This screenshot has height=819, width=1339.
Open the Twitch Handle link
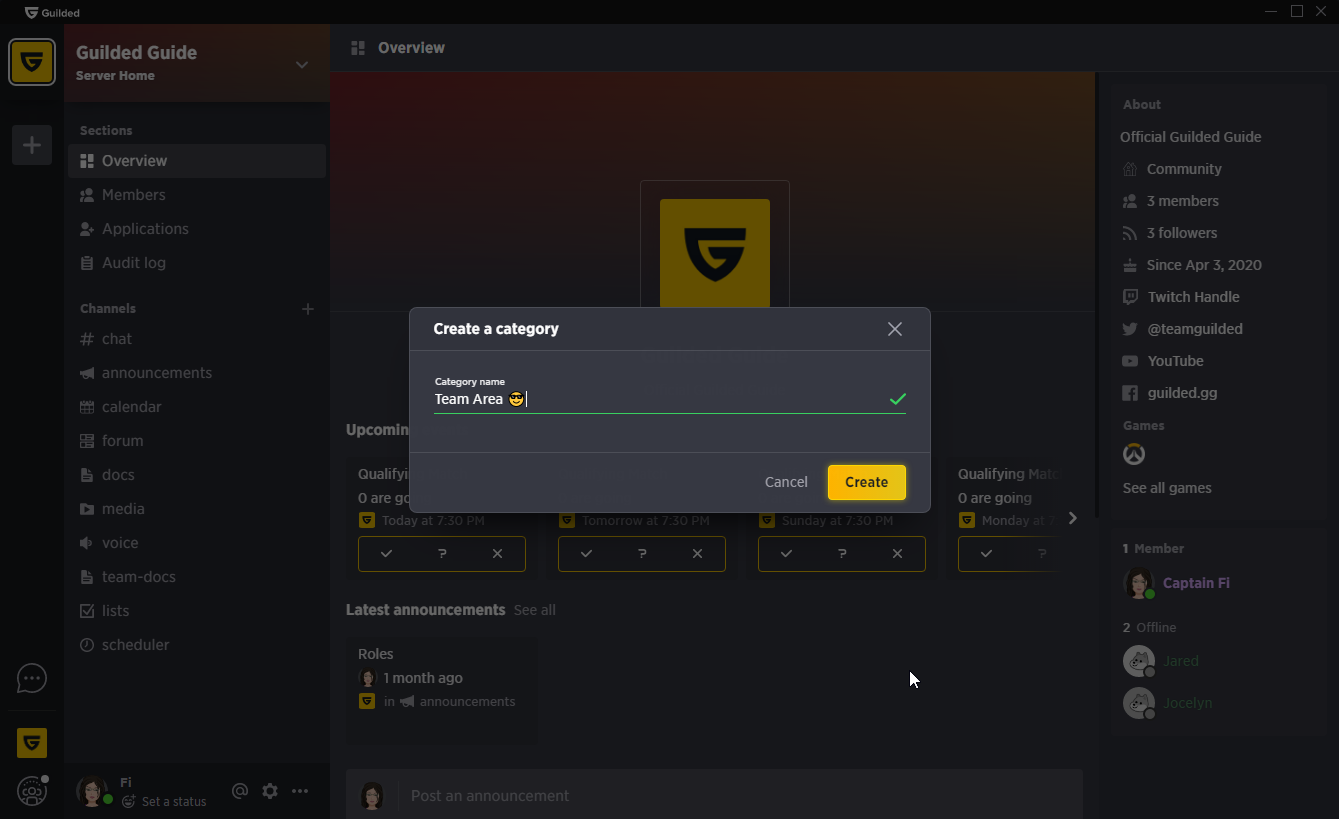click(1193, 297)
